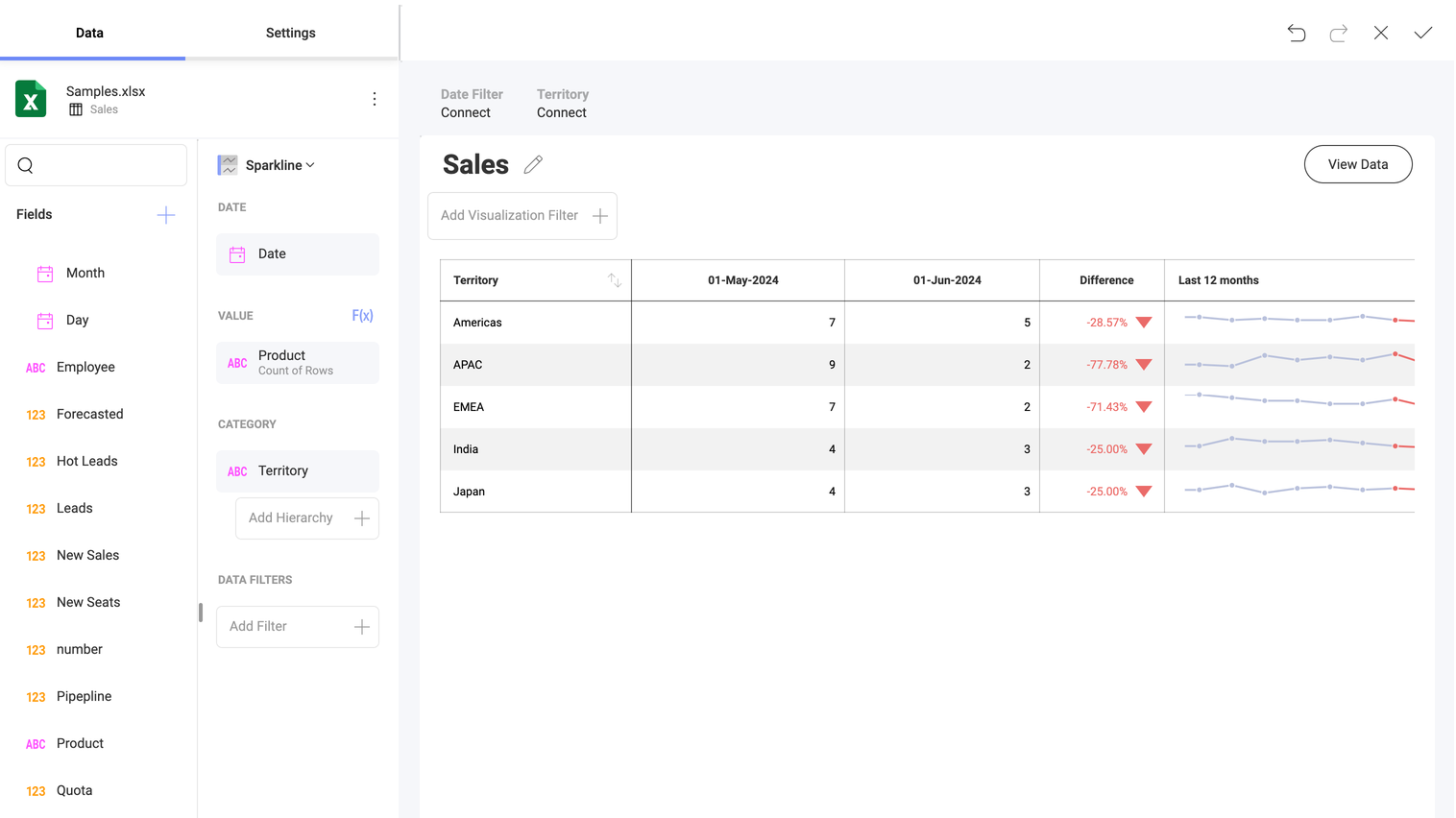Focus the fields search box
The height and width of the screenshot is (818, 1456).
pos(96,165)
